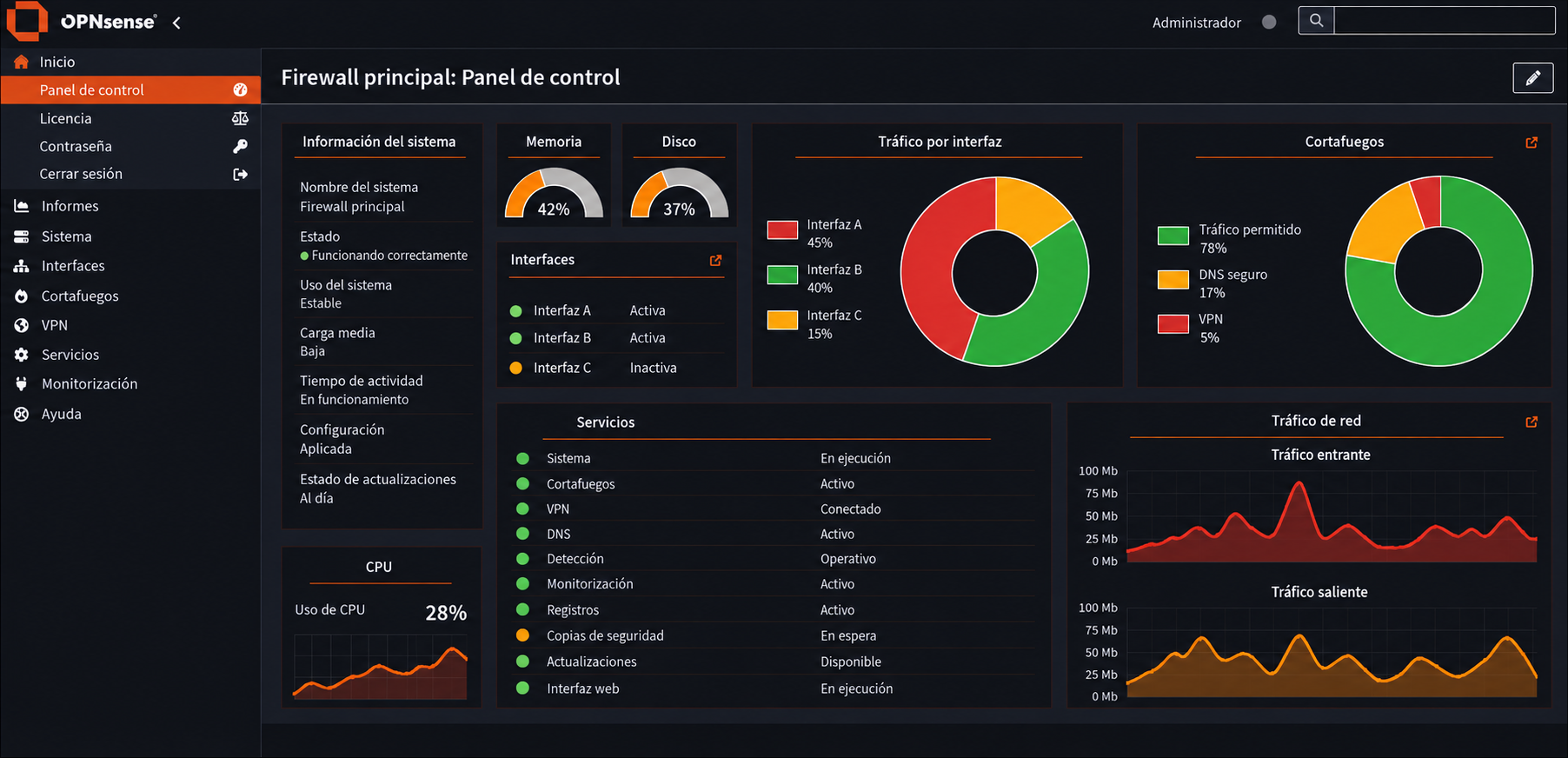
Task: Click the gray status dot beside Administrador
Action: pyautogui.click(x=1269, y=22)
